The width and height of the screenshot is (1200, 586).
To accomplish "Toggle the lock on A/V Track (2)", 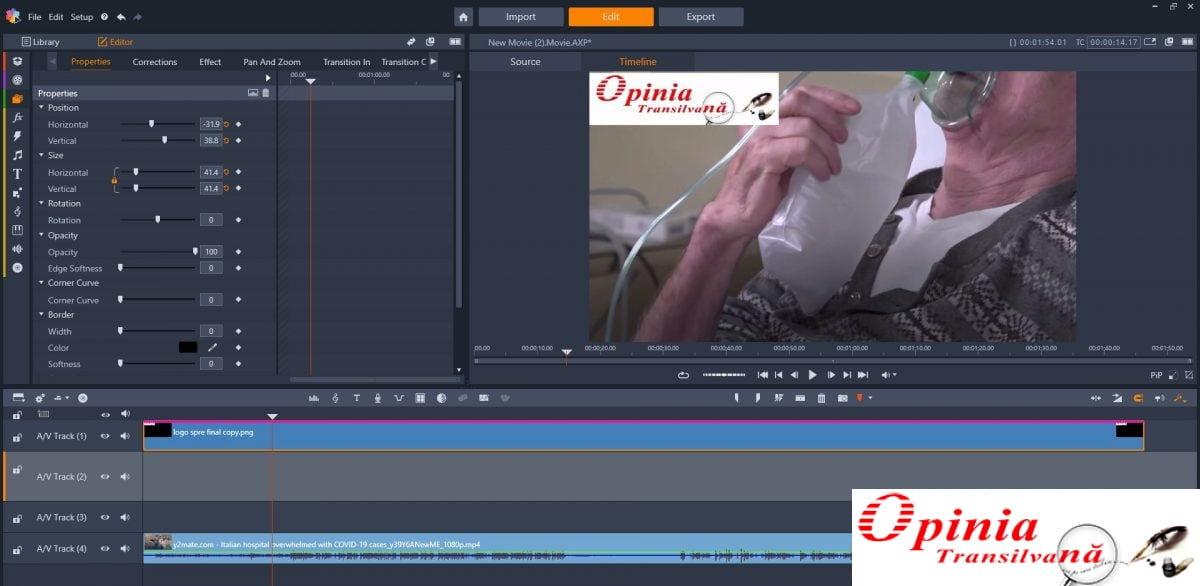I will click(17, 469).
